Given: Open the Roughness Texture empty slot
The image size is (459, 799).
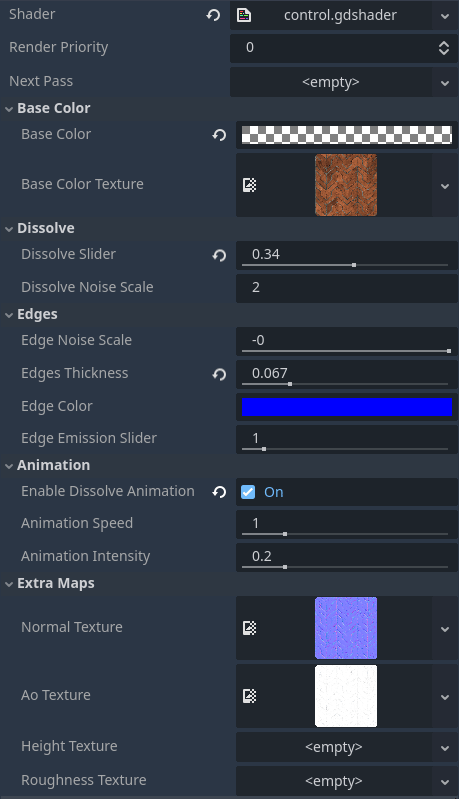Looking at the screenshot, I should [334, 781].
